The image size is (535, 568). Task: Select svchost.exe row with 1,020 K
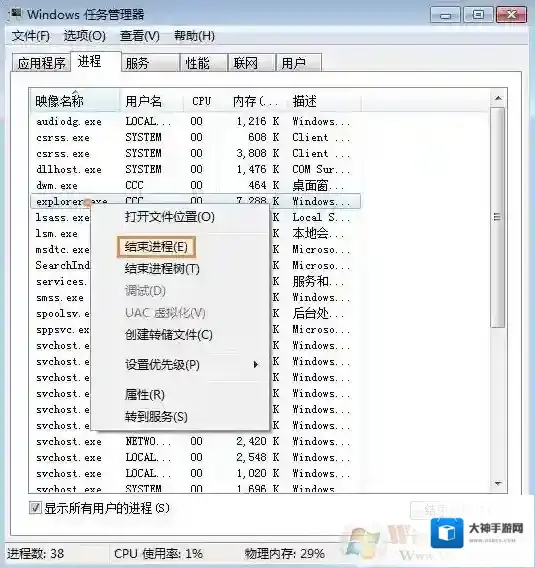(x=196, y=473)
